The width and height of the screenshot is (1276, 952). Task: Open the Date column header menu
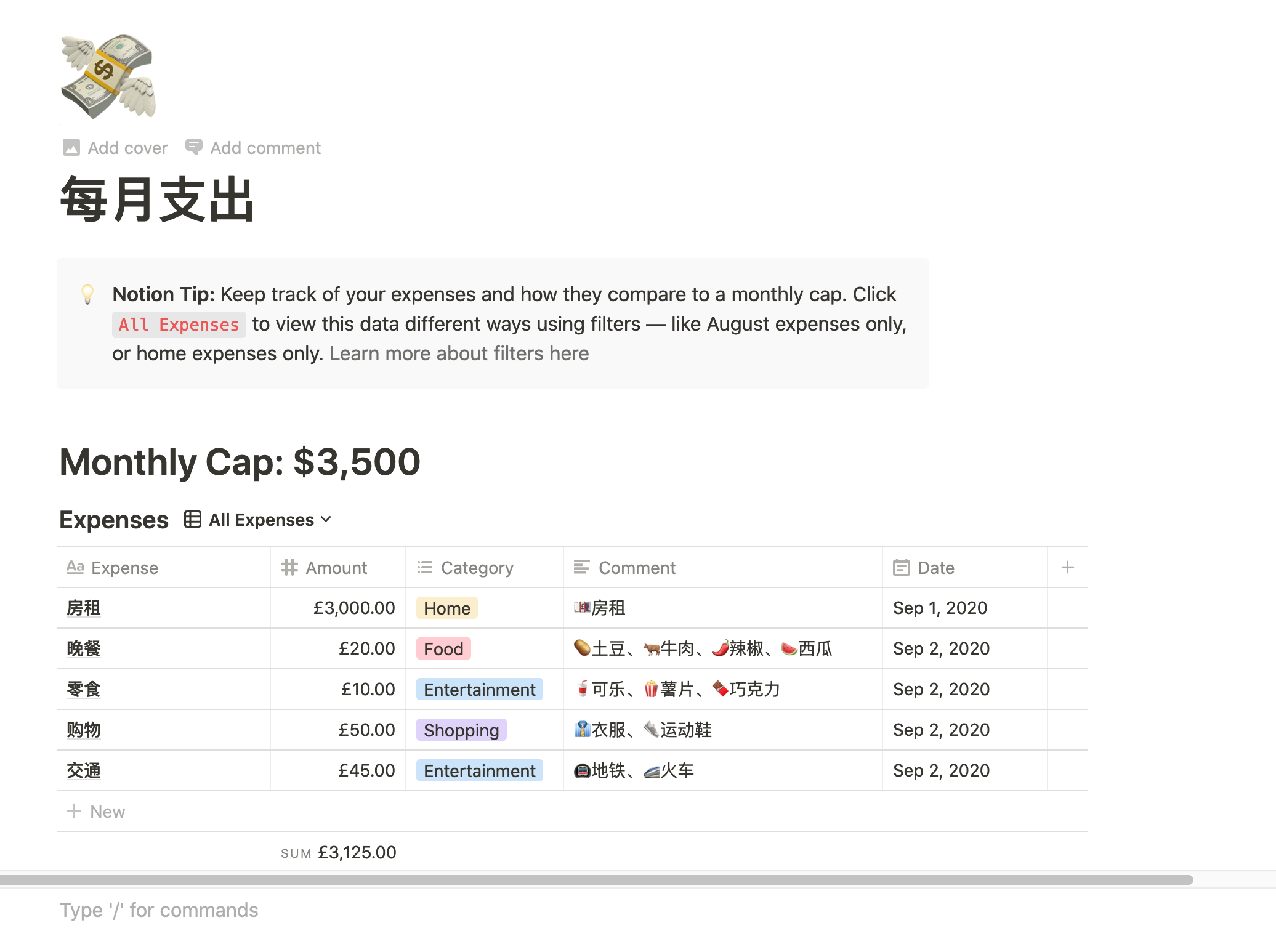pyautogui.click(x=935, y=567)
